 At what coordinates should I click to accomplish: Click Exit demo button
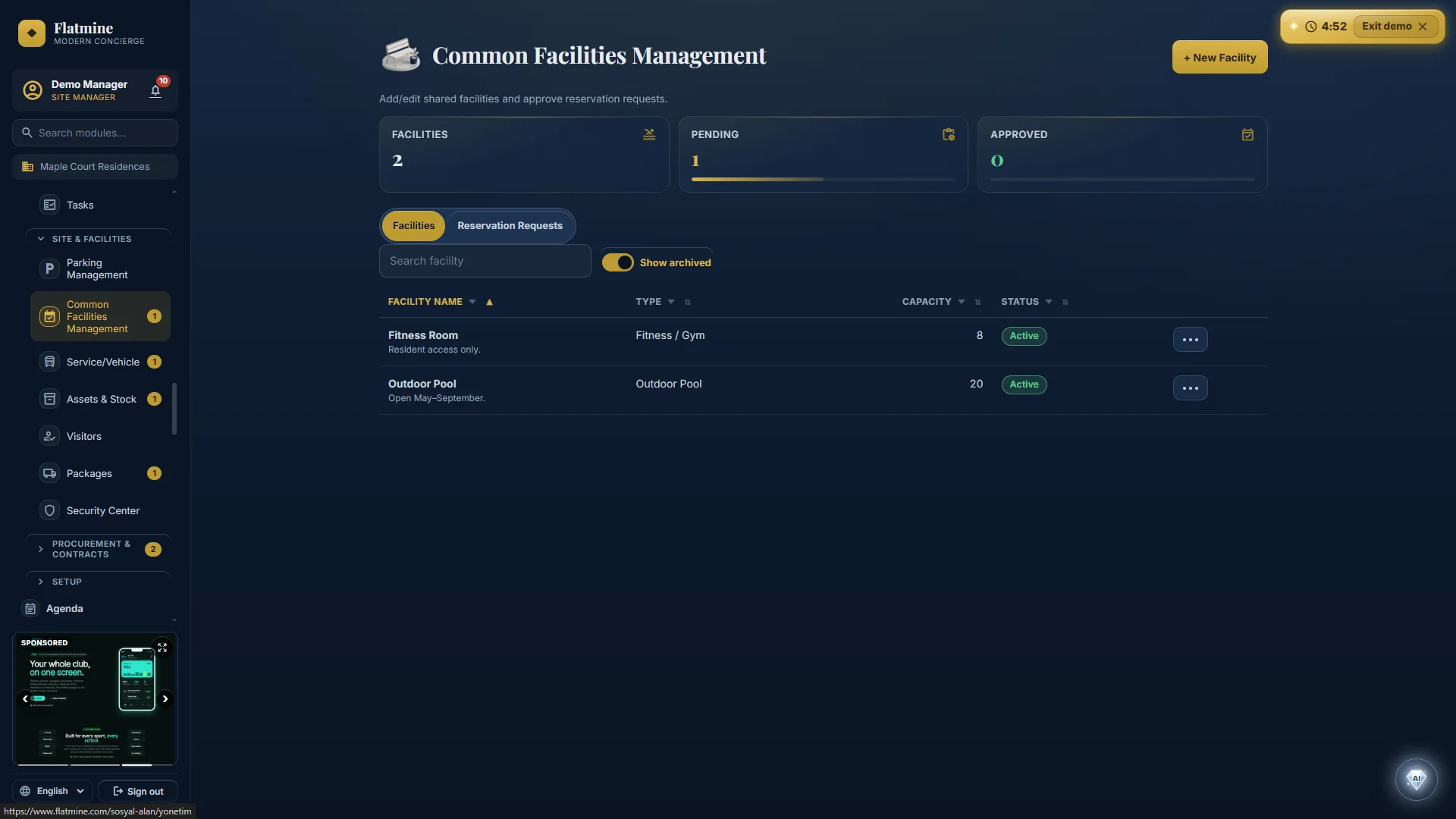[x=1395, y=26]
